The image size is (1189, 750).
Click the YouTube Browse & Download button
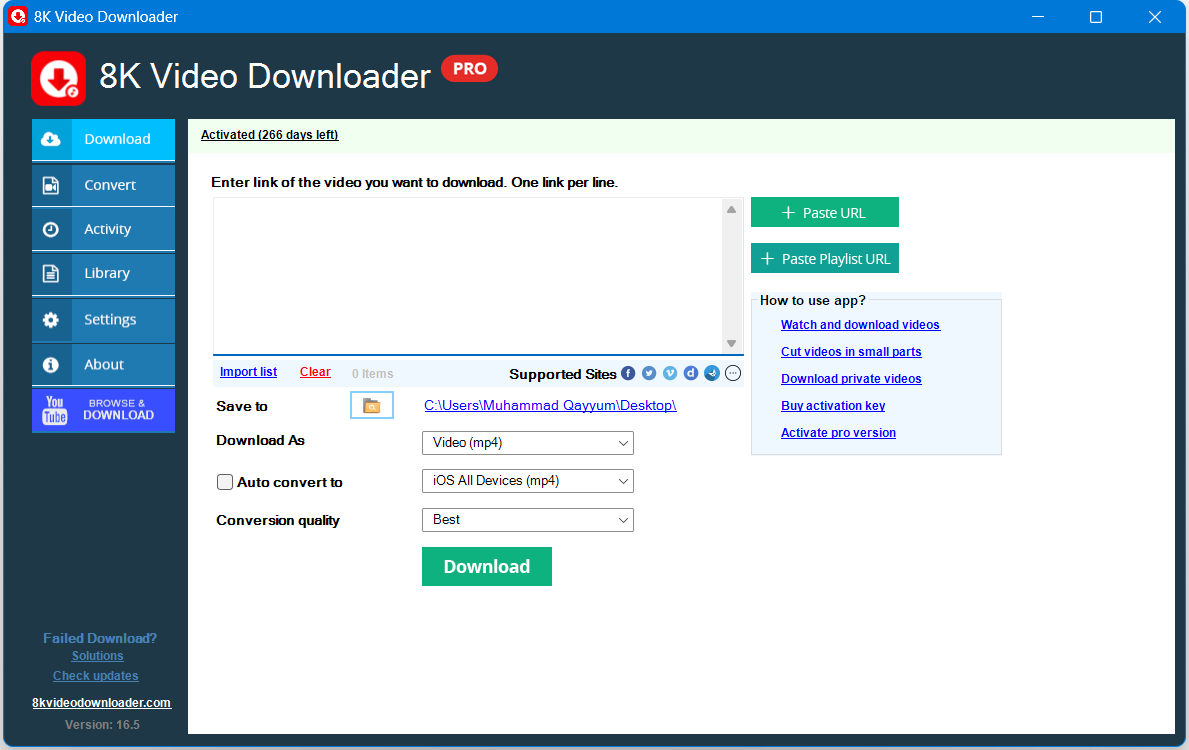click(103, 410)
